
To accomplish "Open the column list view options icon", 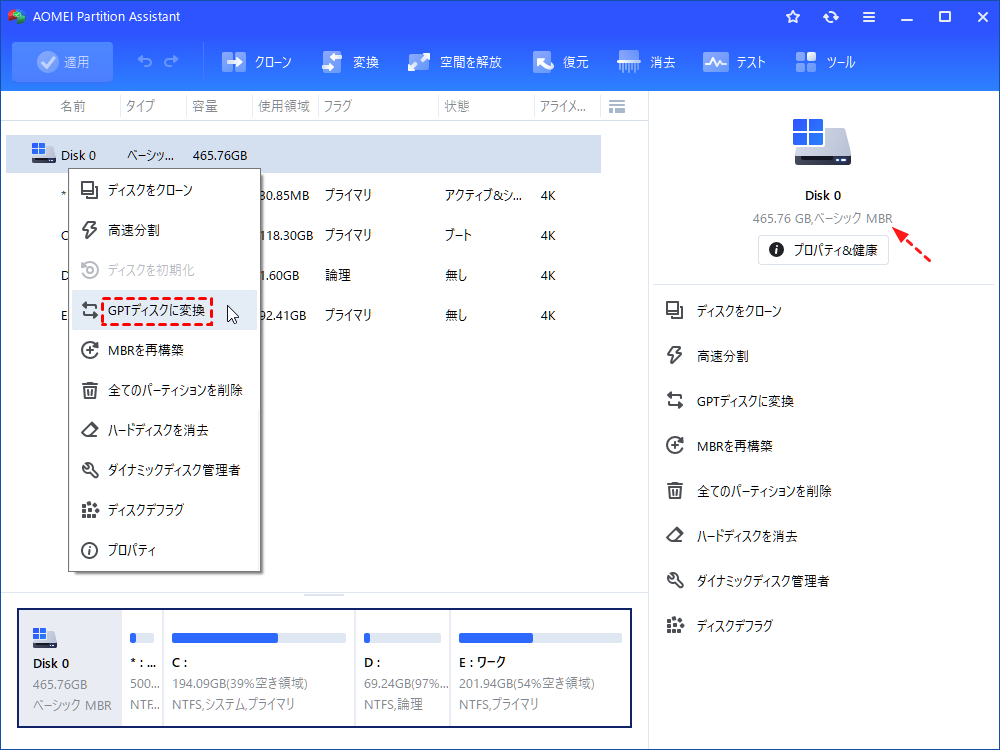I will point(617,105).
